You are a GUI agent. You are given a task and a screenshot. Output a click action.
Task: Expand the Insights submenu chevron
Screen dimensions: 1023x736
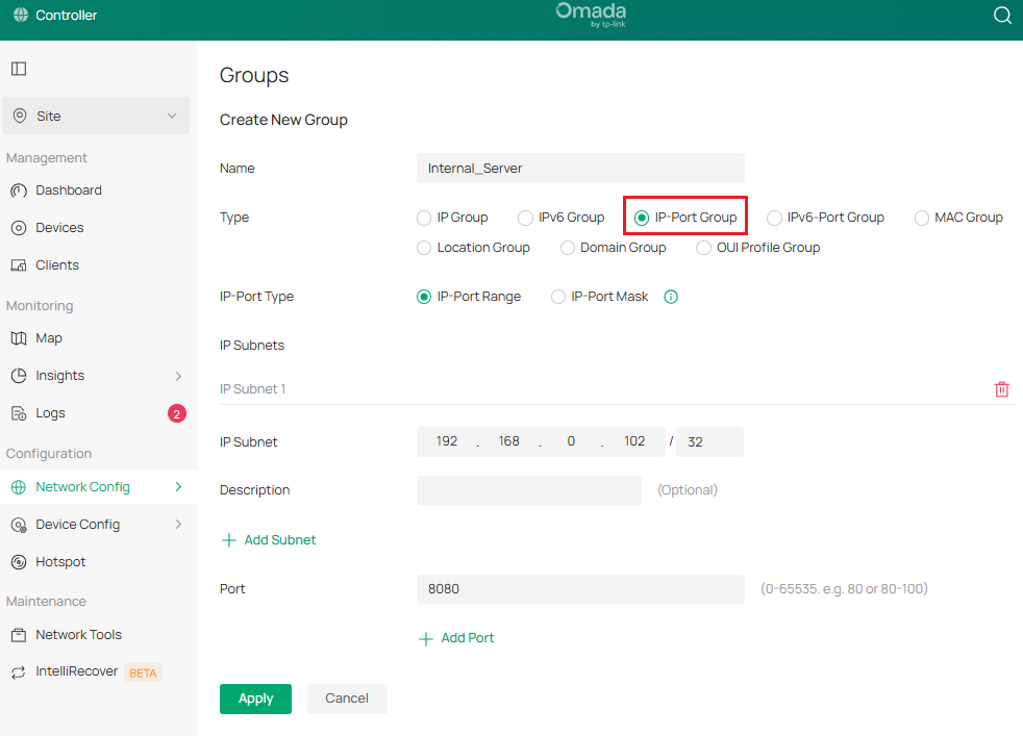click(x=178, y=376)
